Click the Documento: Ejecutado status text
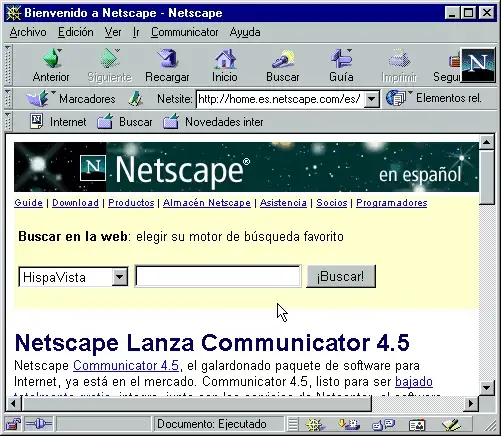Image resolution: width=501 pixels, height=436 pixels. coord(212,424)
